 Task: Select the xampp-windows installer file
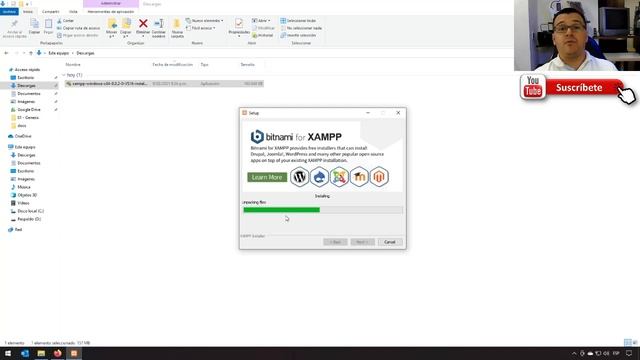[x=164, y=84]
